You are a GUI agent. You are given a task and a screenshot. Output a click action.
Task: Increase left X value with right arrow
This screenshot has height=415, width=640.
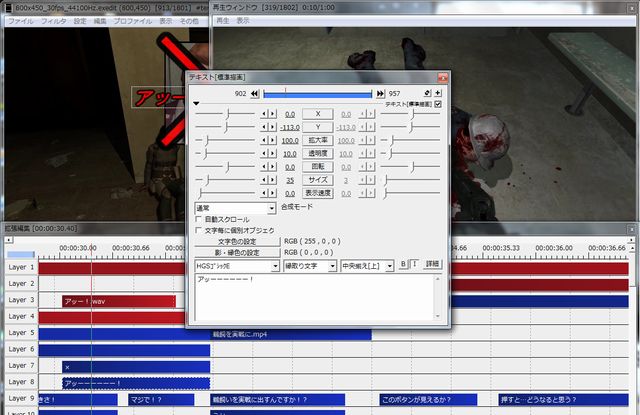(272, 114)
